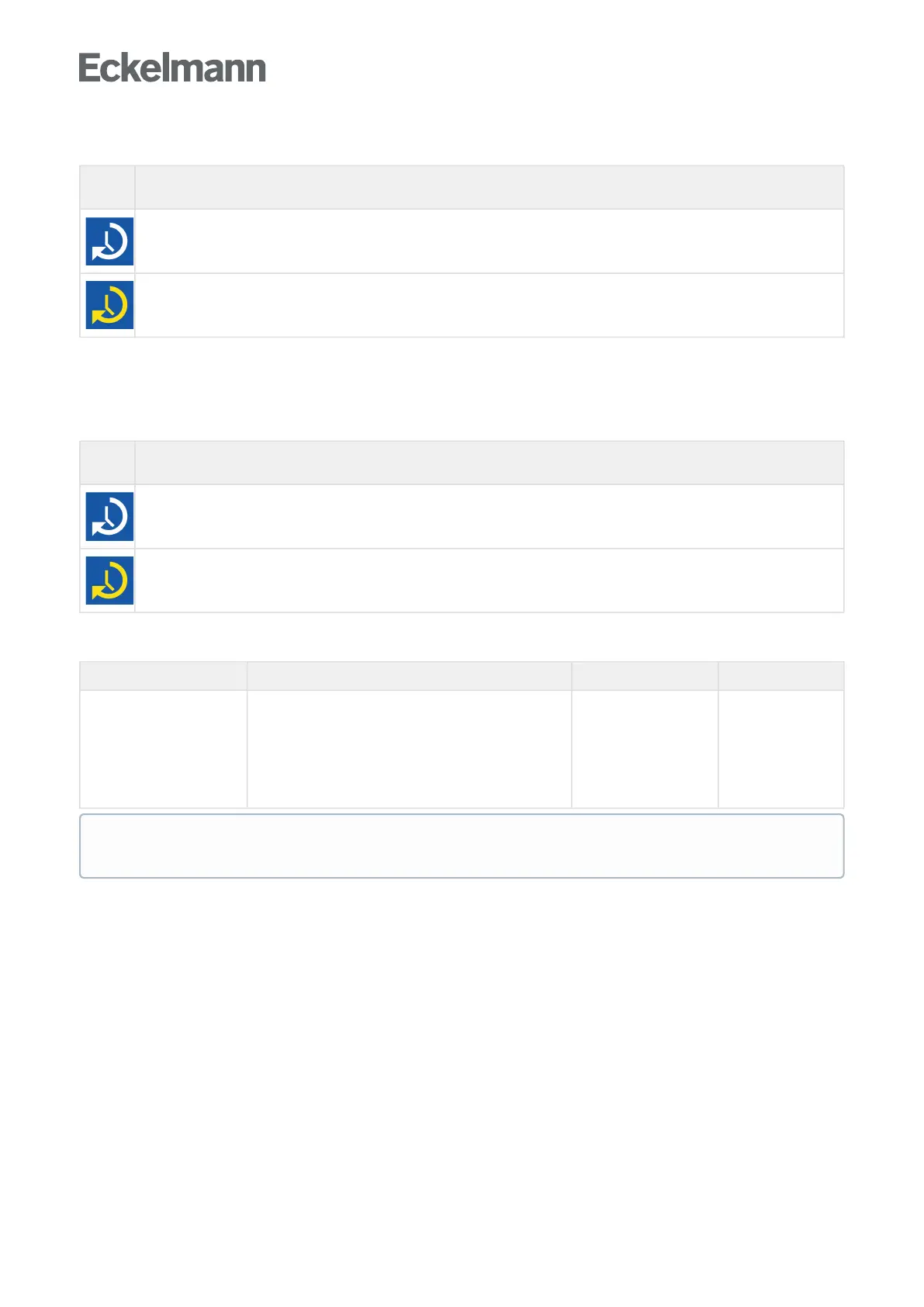Select empty cell beside second table's yellow clock
Screen dimensions: 924x1307
click(x=490, y=581)
